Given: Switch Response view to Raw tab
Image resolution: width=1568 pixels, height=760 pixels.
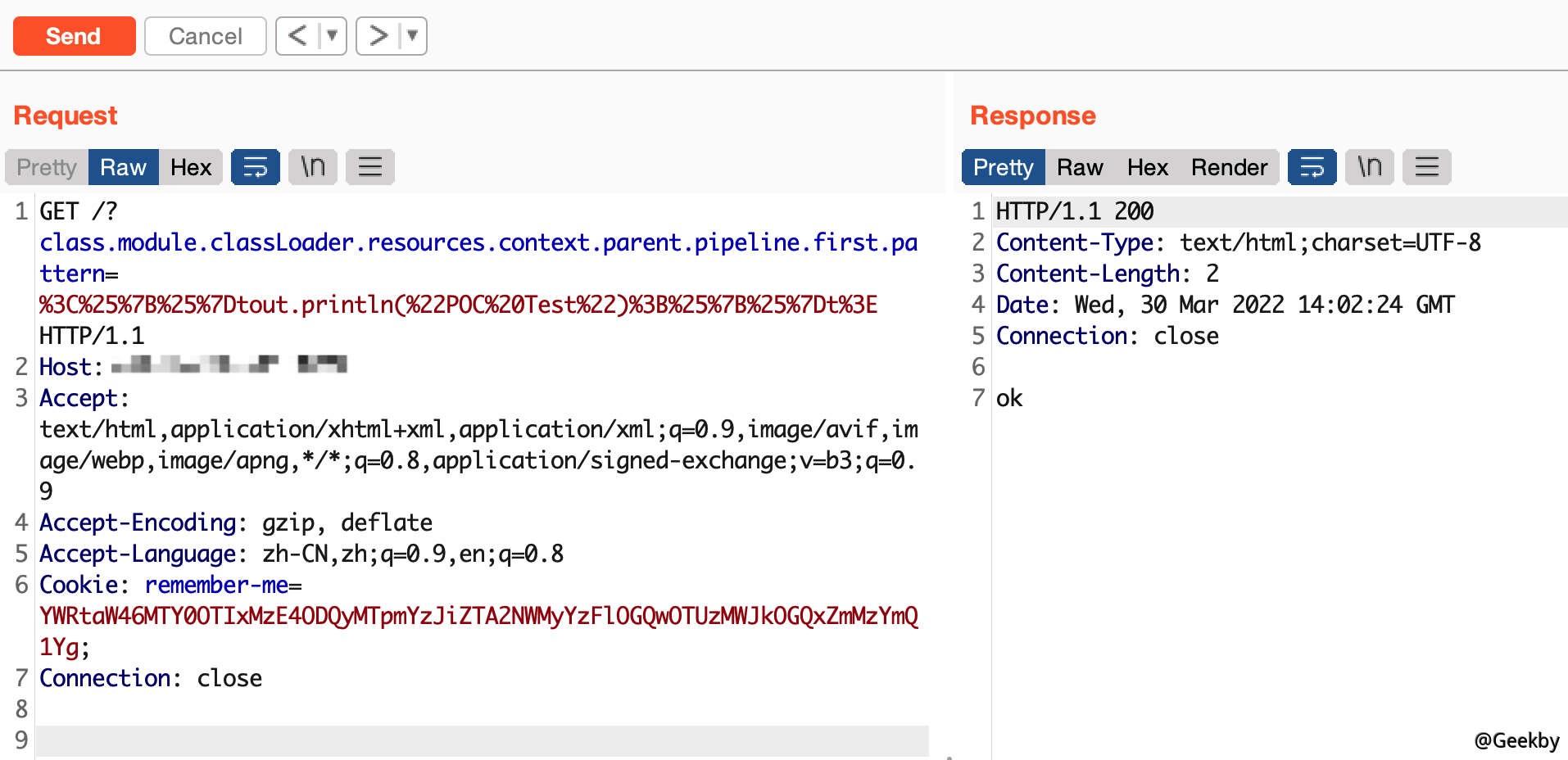Looking at the screenshot, I should point(1080,167).
